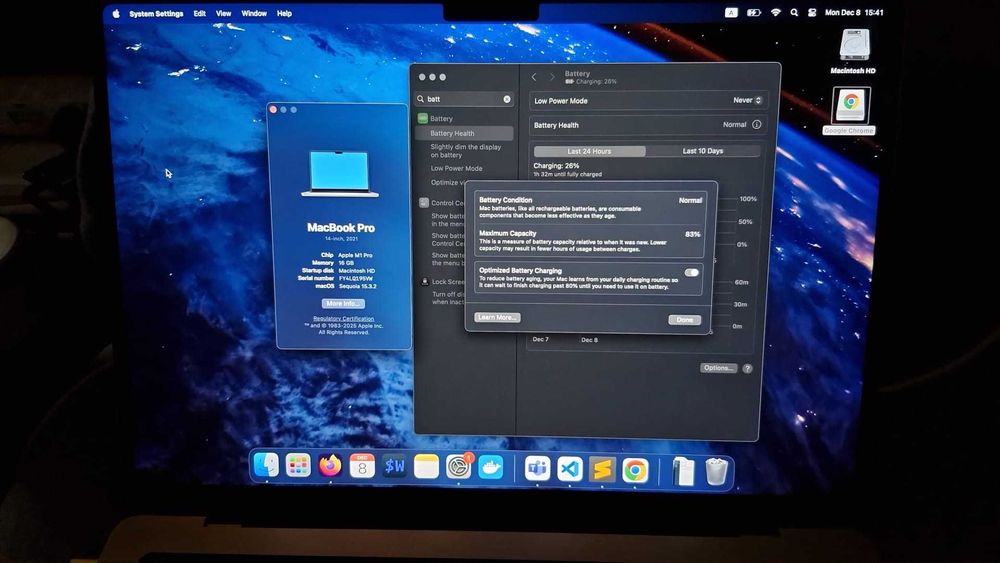Launch Google Chrome from the Dock
1000x563 pixels.
tap(635, 471)
